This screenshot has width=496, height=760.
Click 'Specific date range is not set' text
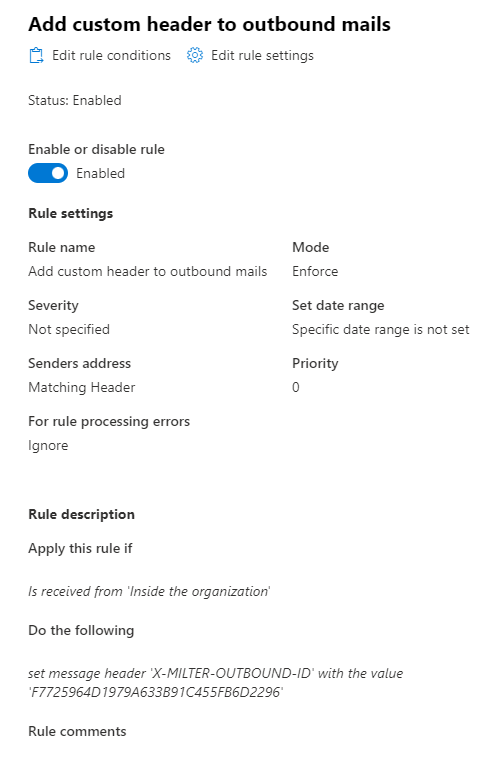click(x=381, y=329)
